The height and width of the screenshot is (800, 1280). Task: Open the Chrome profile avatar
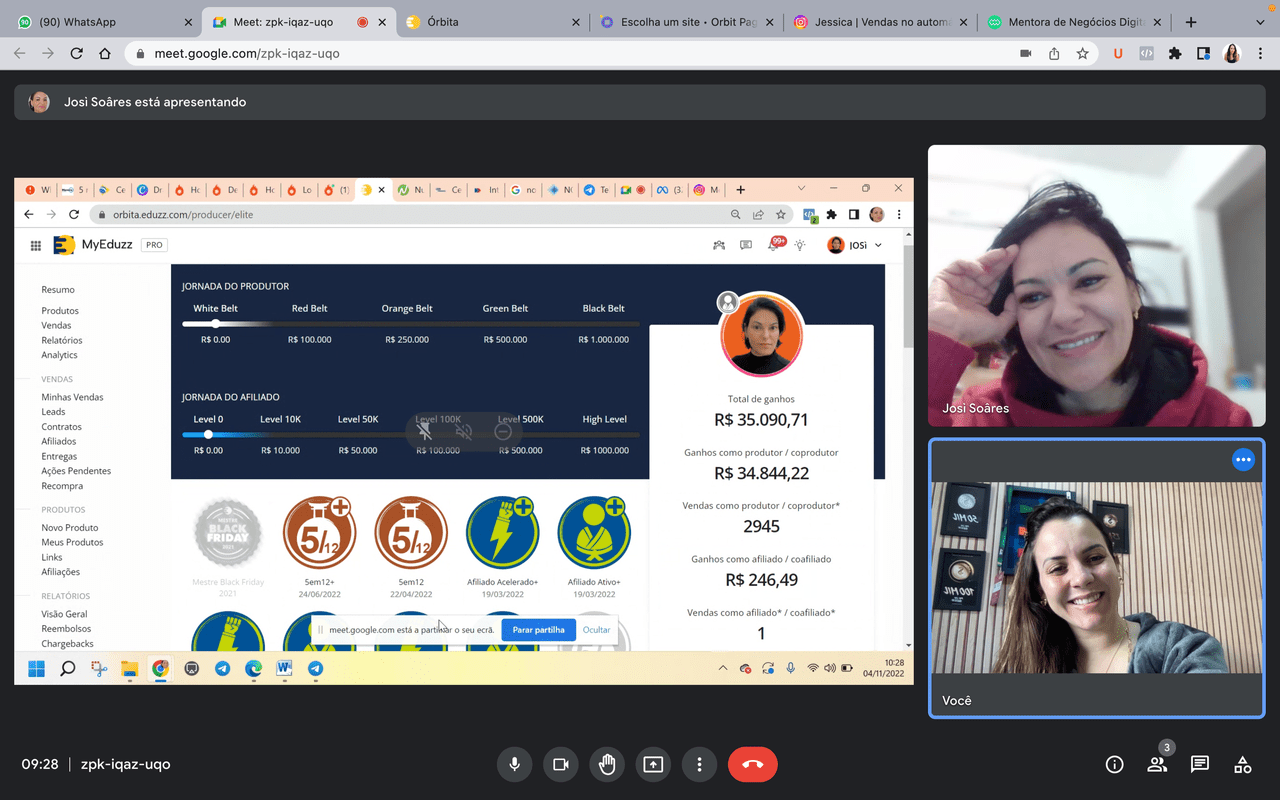coord(1232,54)
